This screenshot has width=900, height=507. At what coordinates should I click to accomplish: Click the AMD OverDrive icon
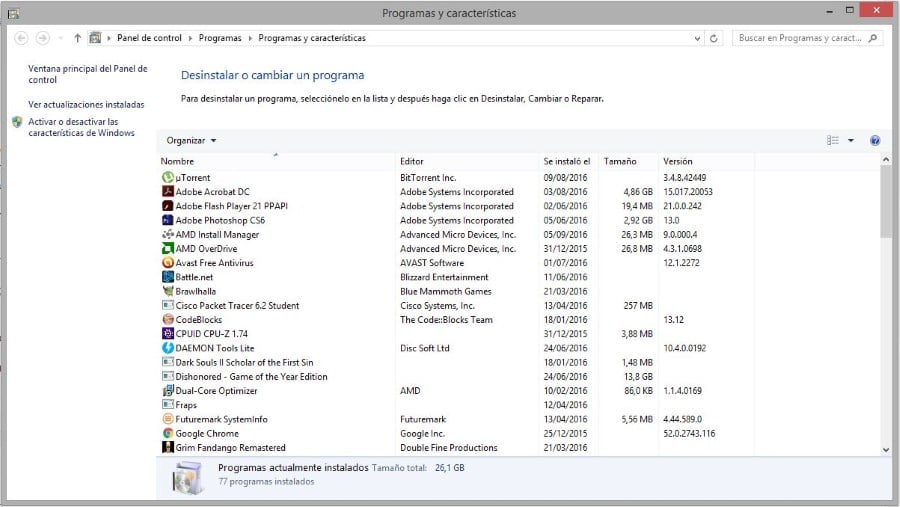click(168, 249)
